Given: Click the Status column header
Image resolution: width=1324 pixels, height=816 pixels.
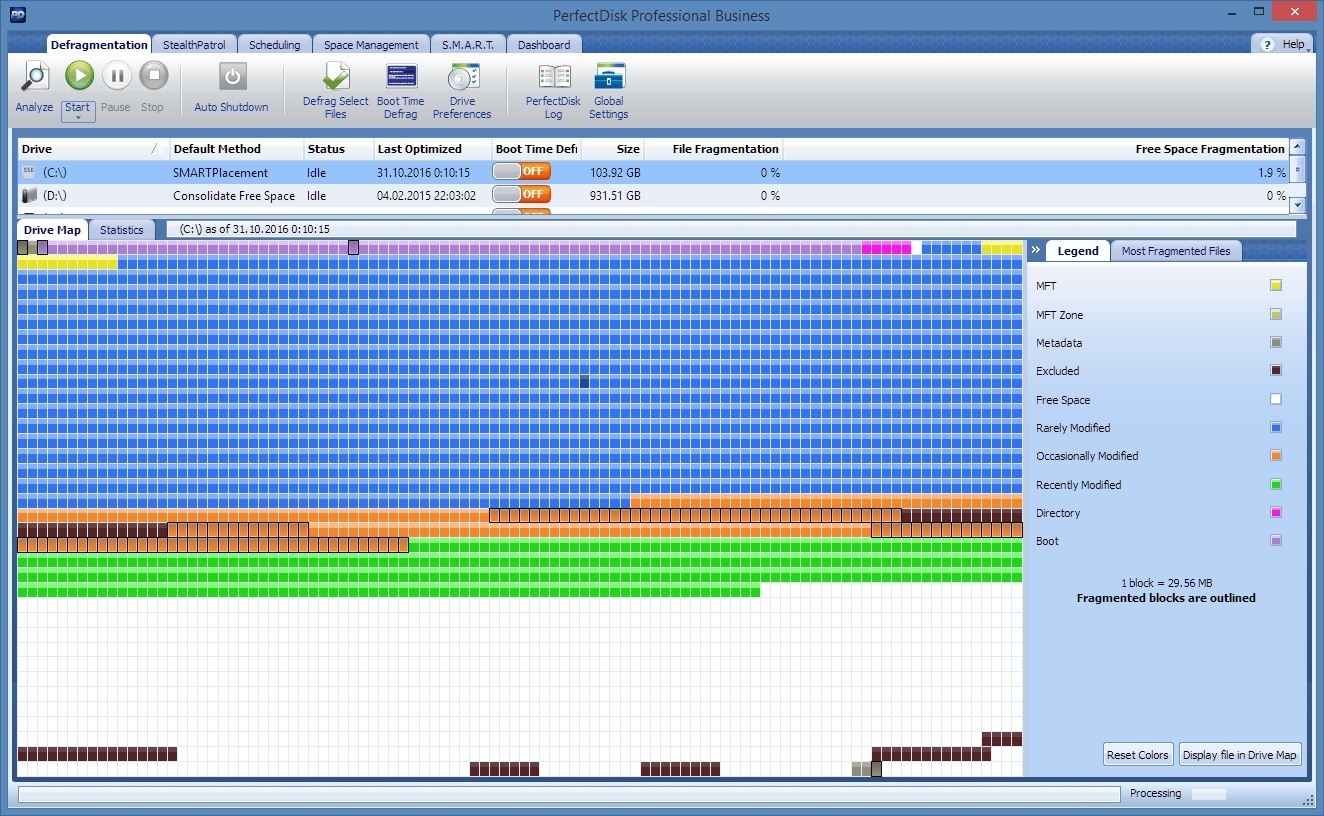Looking at the screenshot, I should pyautogui.click(x=338, y=149).
